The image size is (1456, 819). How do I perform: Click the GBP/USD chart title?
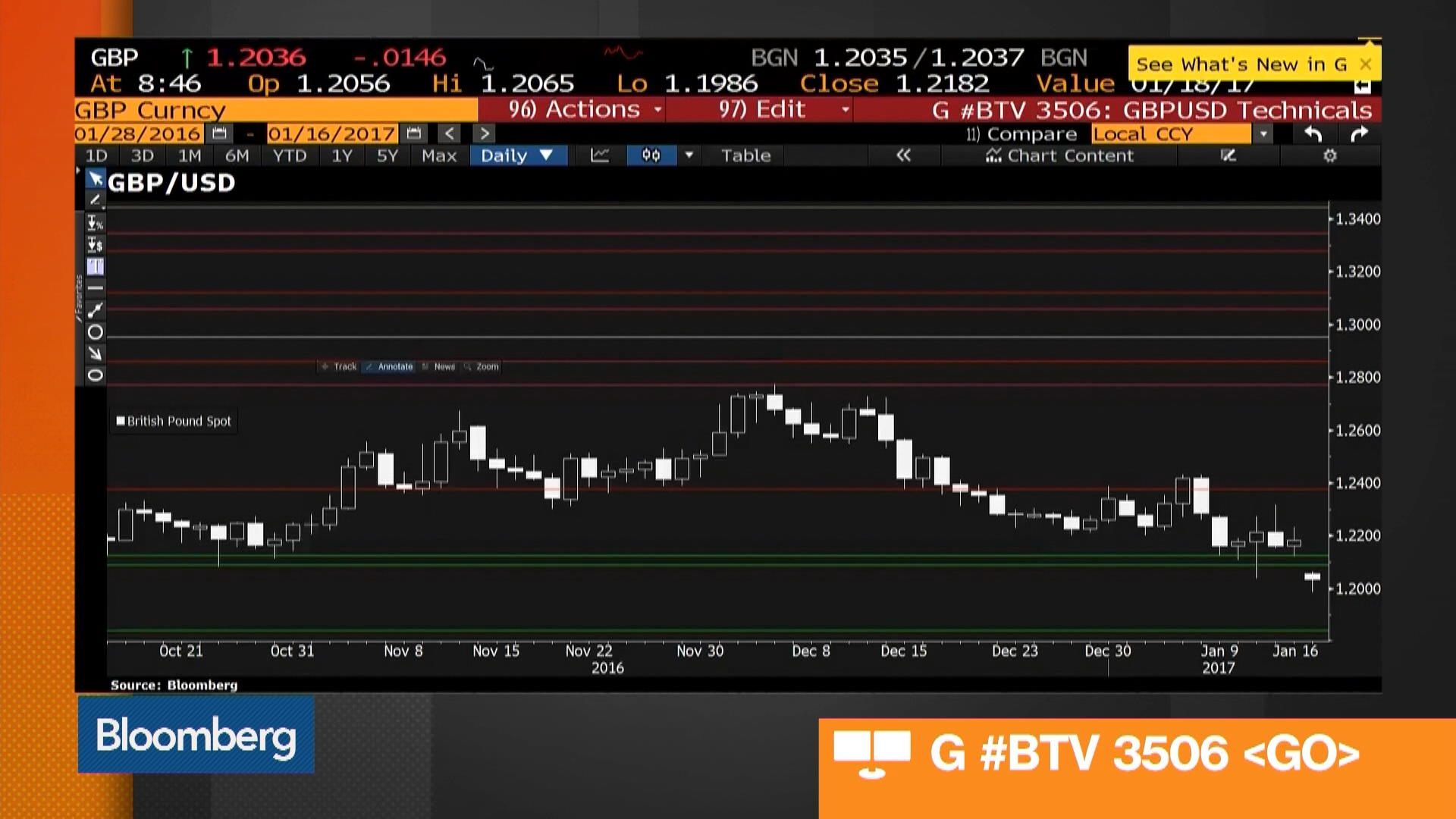[171, 183]
